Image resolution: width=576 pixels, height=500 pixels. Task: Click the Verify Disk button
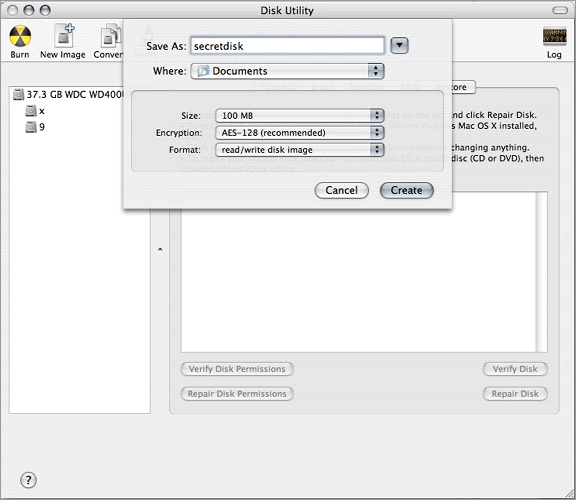[x=515, y=369]
